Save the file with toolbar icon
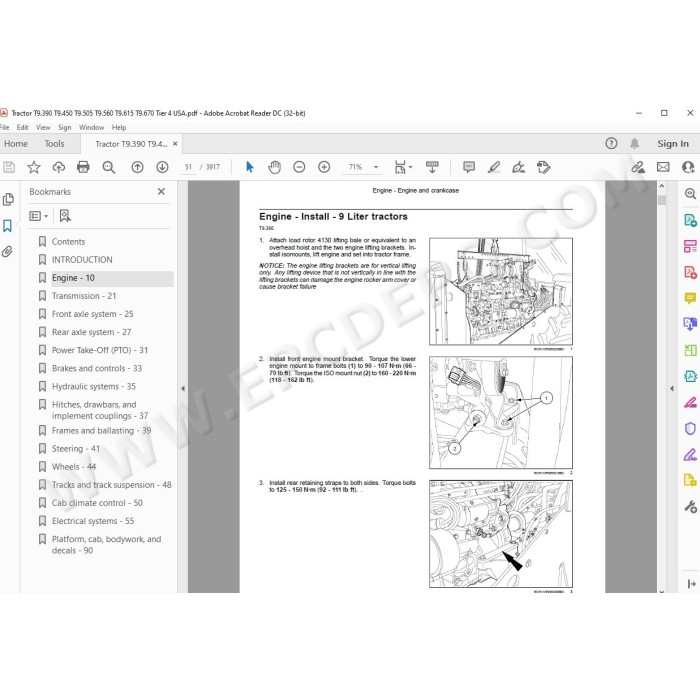 [x=9, y=167]
